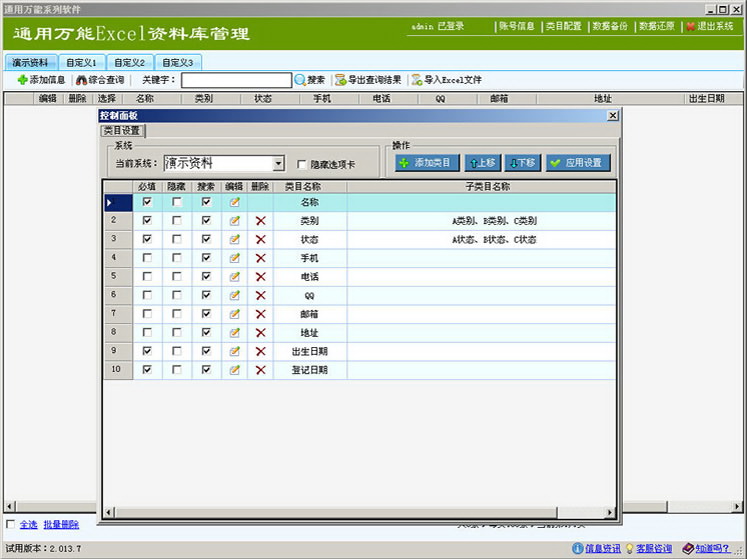
Task: Switch to the 自定义1 tab
Action: point(81,62)
